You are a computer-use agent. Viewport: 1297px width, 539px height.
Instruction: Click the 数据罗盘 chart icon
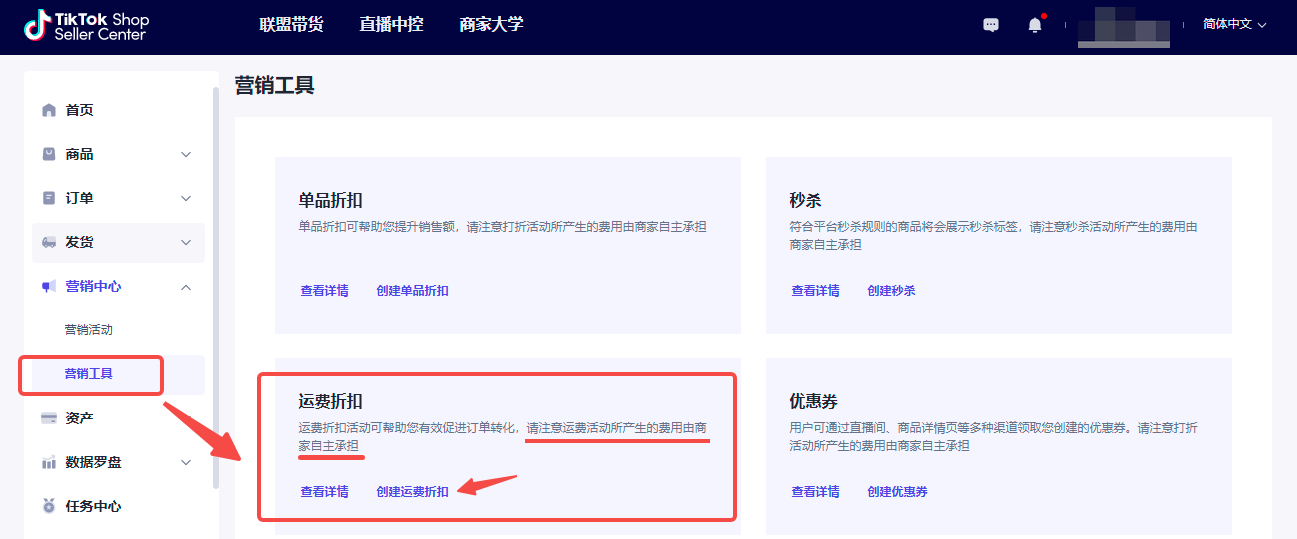(x=49, y=462)
